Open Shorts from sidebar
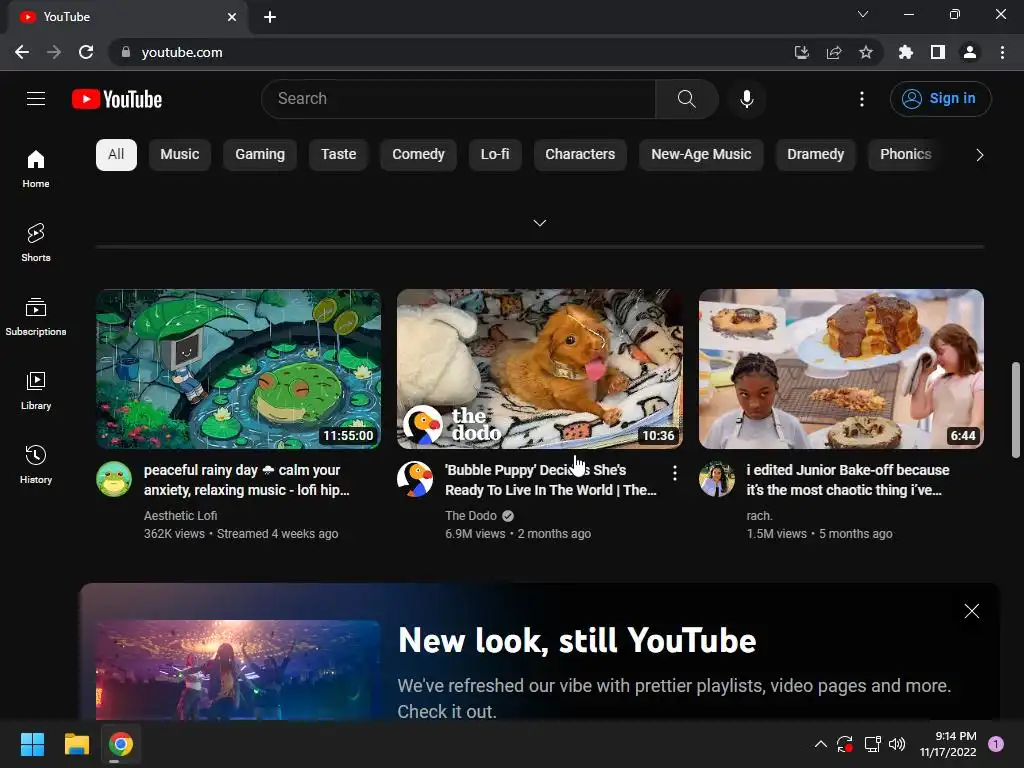The height and width of the screenshot is (768, 1024). [x=36, y=242]
